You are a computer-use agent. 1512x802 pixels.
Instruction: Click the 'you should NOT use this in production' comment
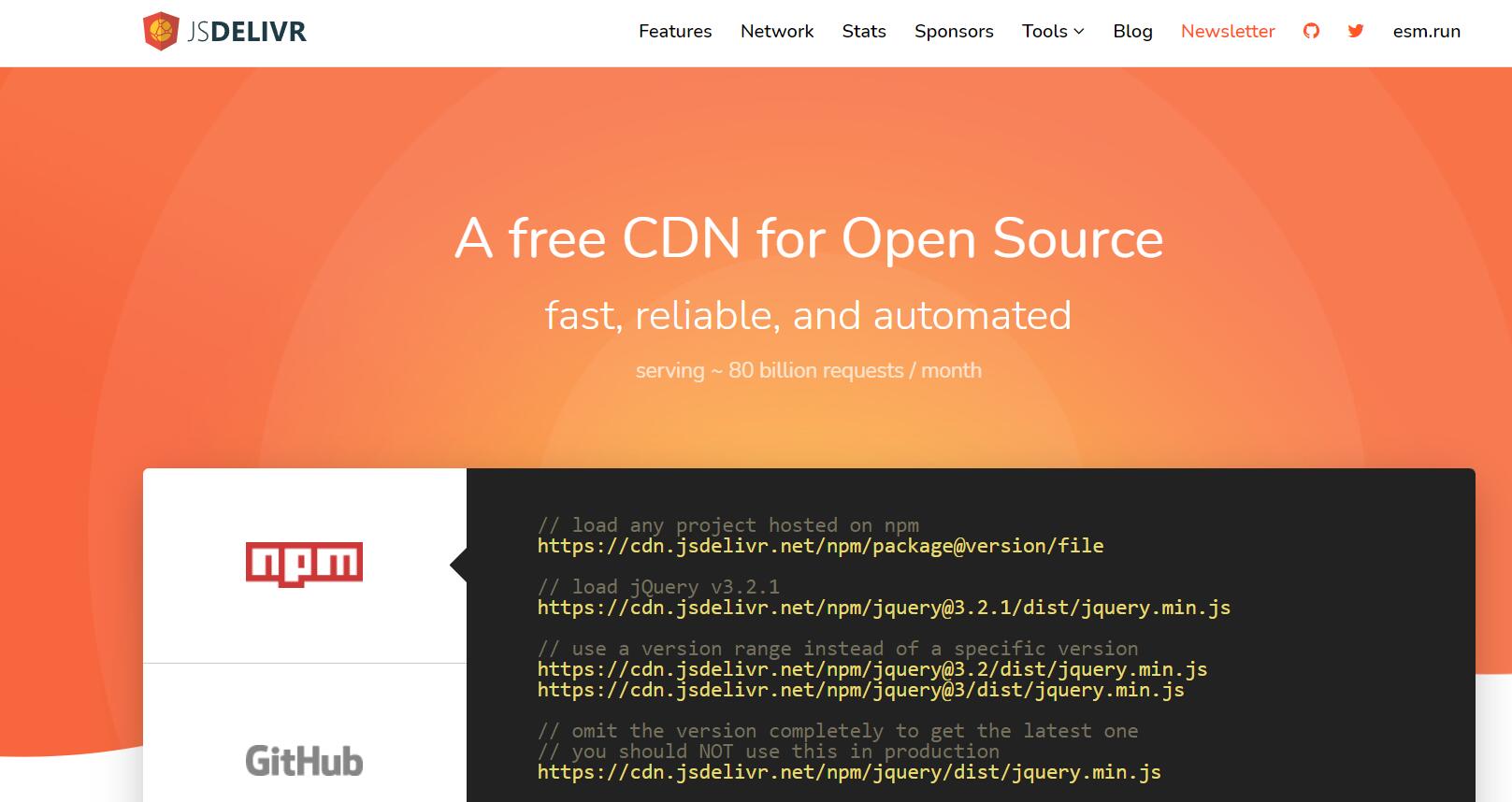[x=768, y=752]
